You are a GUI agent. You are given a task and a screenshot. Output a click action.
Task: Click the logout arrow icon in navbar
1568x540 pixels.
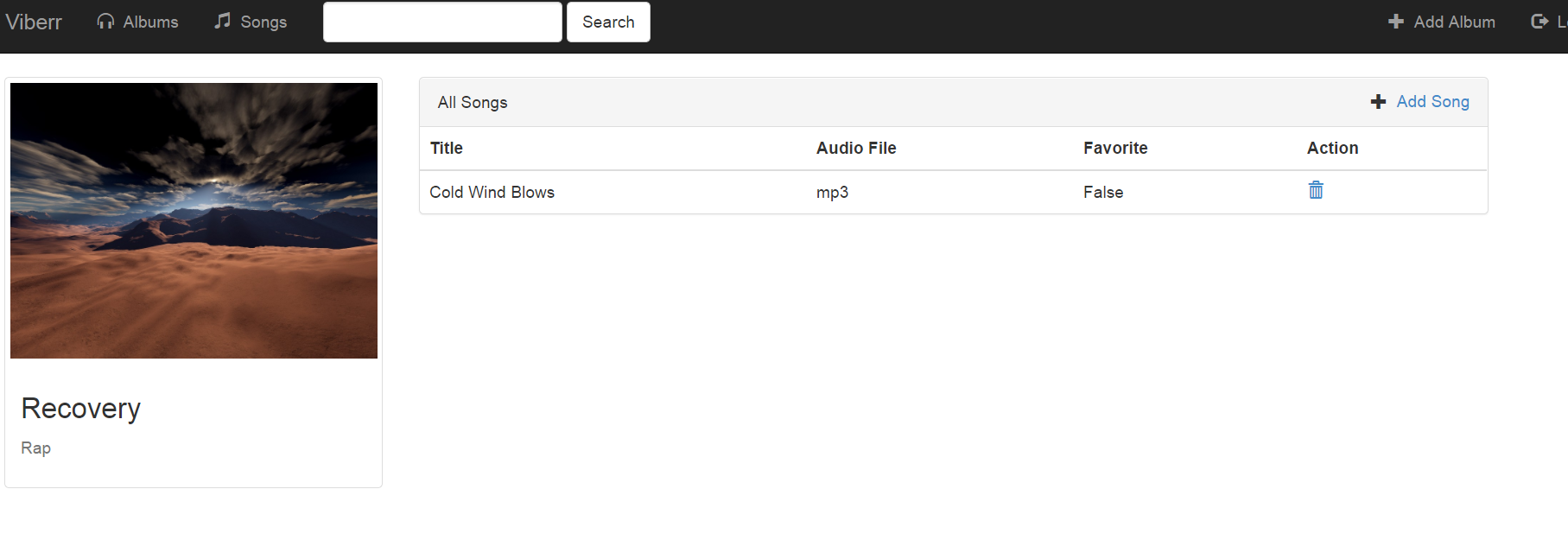point(1539,22)
